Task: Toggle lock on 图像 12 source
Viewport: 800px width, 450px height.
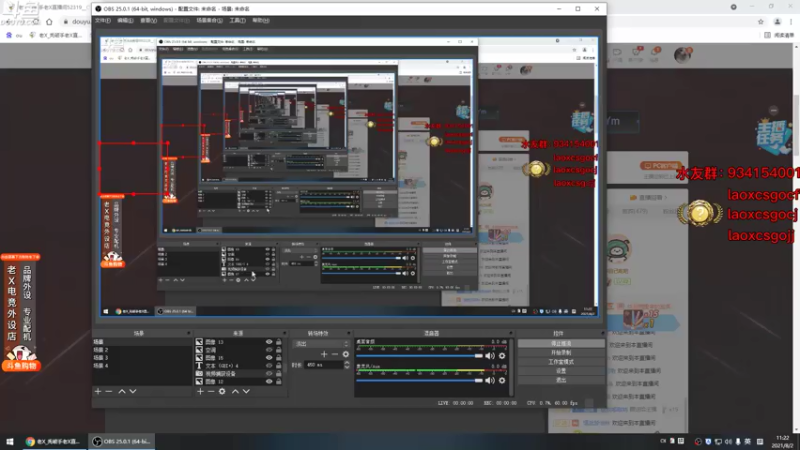Action: (279, 381)
